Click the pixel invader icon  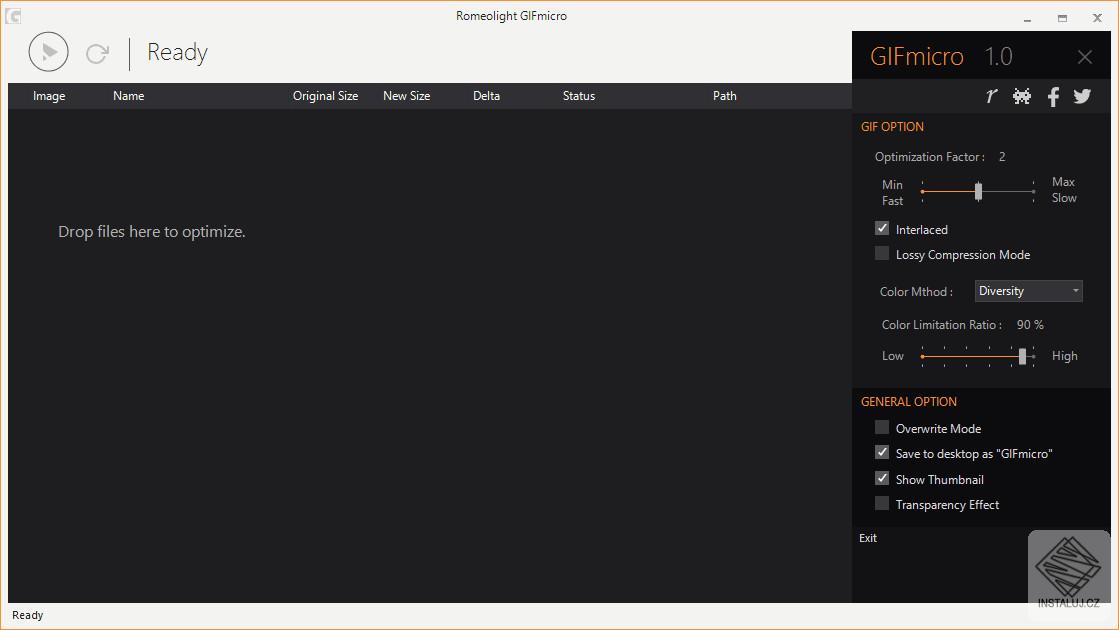click(x=1022, y=96)
